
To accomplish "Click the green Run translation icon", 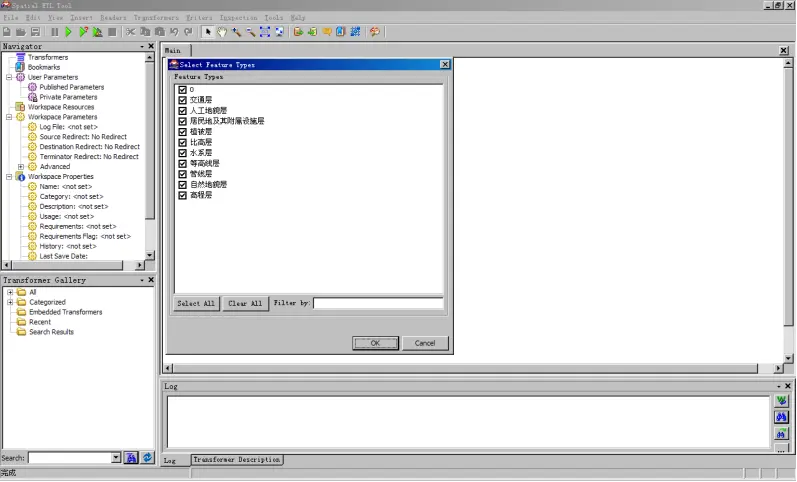I will pos(69,32).
